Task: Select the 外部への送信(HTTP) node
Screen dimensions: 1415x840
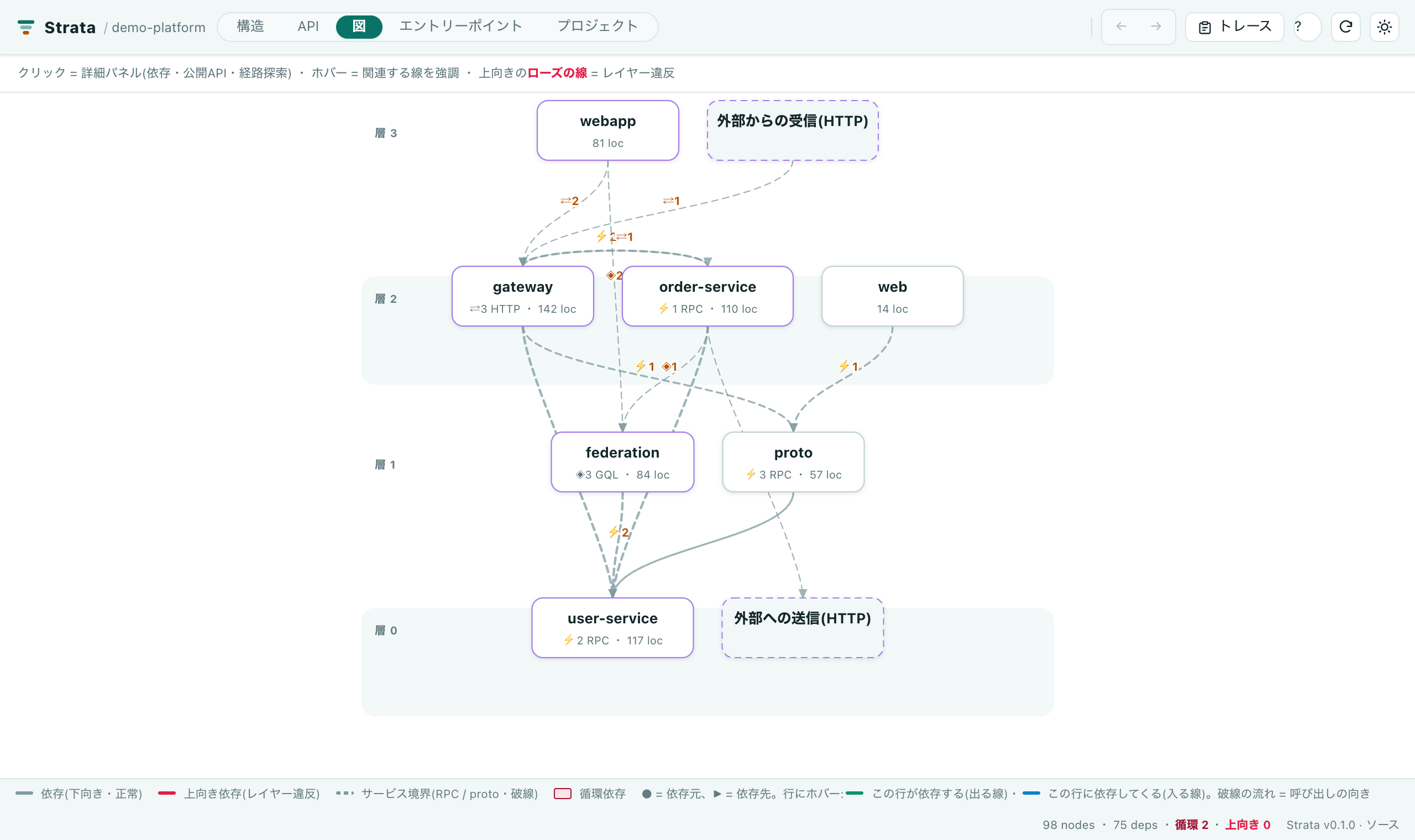Action: (x=803, y=628)
